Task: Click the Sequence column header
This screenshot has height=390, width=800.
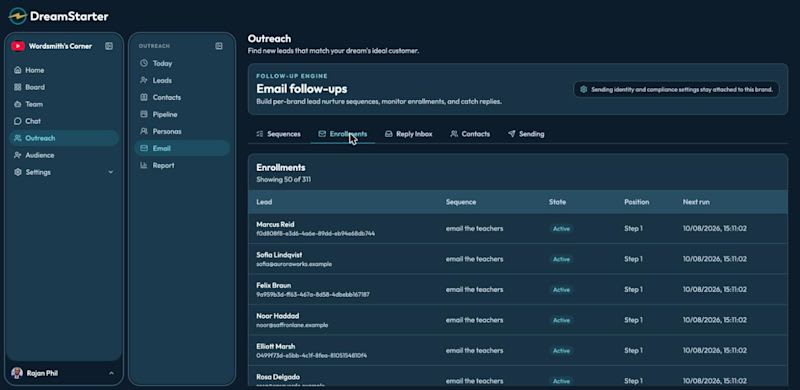Action: tap(461, 202)
